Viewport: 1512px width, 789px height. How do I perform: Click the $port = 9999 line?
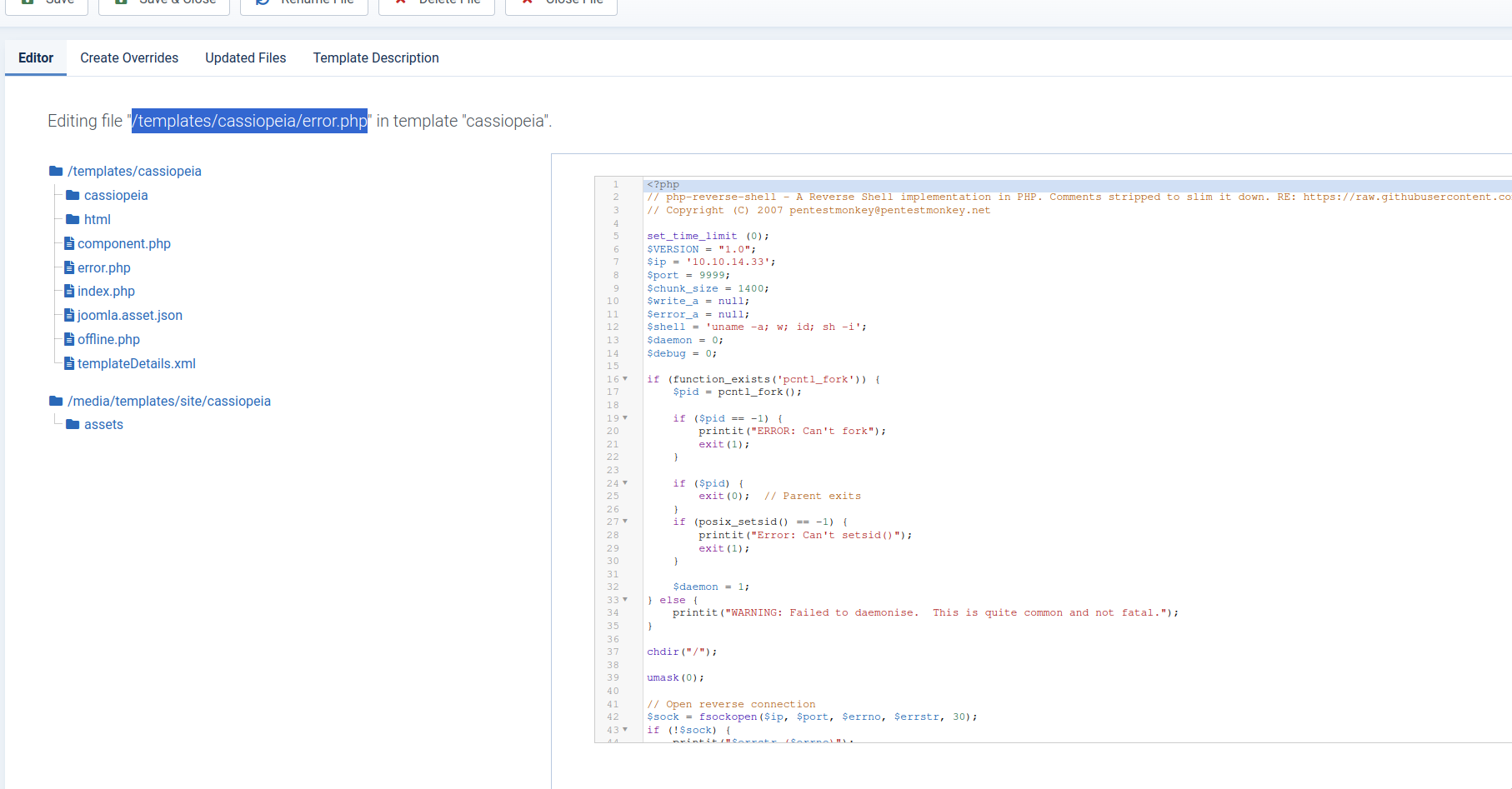point(688,275)
